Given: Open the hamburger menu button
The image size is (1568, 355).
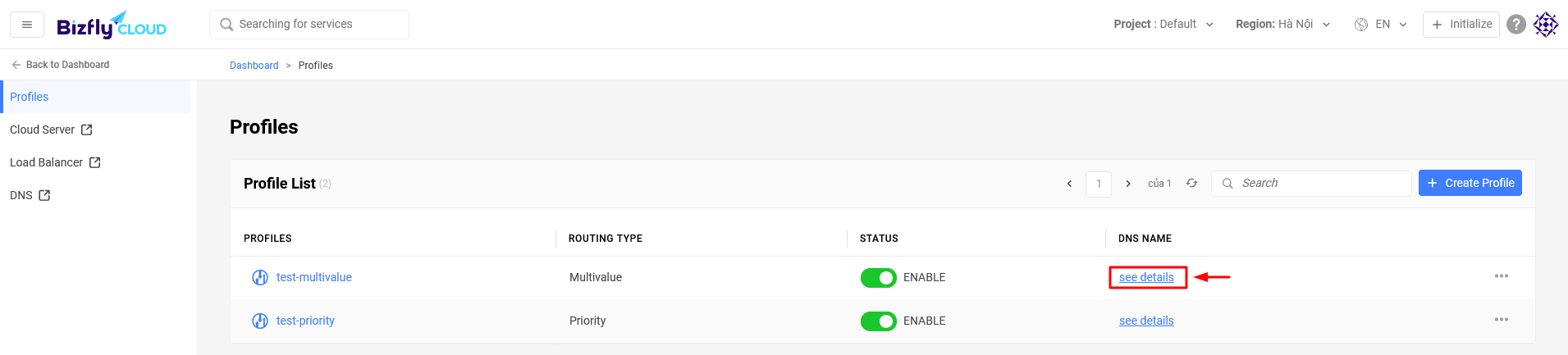Looking at the screenshot, I should 27,25.
